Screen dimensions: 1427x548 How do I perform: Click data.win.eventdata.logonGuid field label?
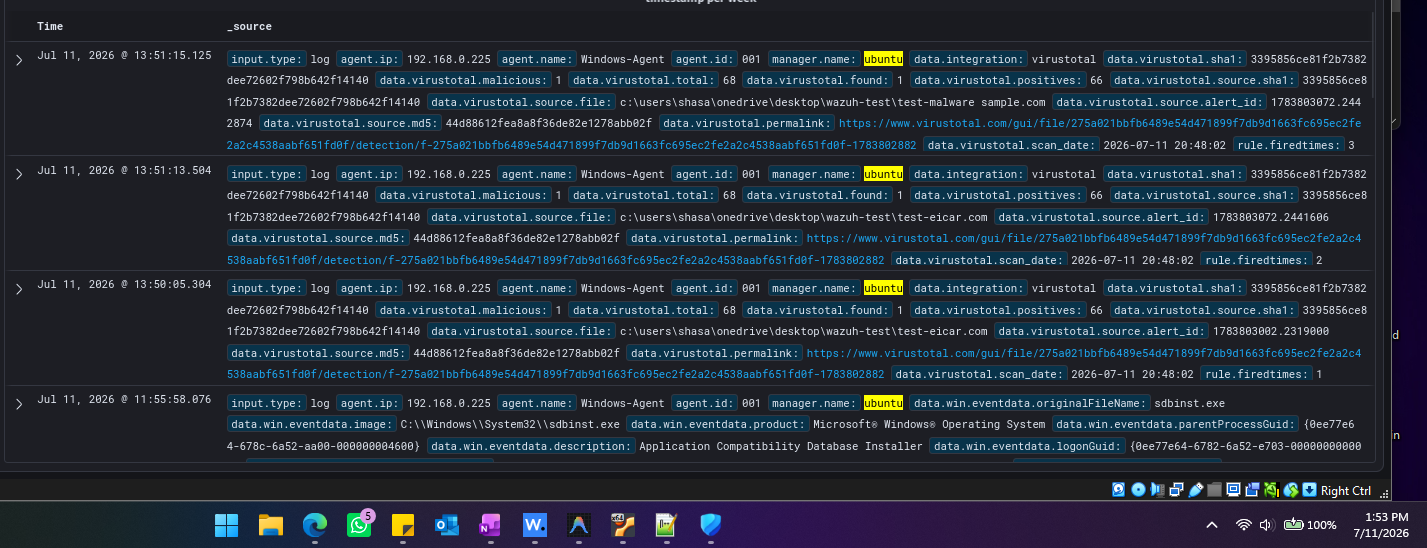pos(1028,446)
